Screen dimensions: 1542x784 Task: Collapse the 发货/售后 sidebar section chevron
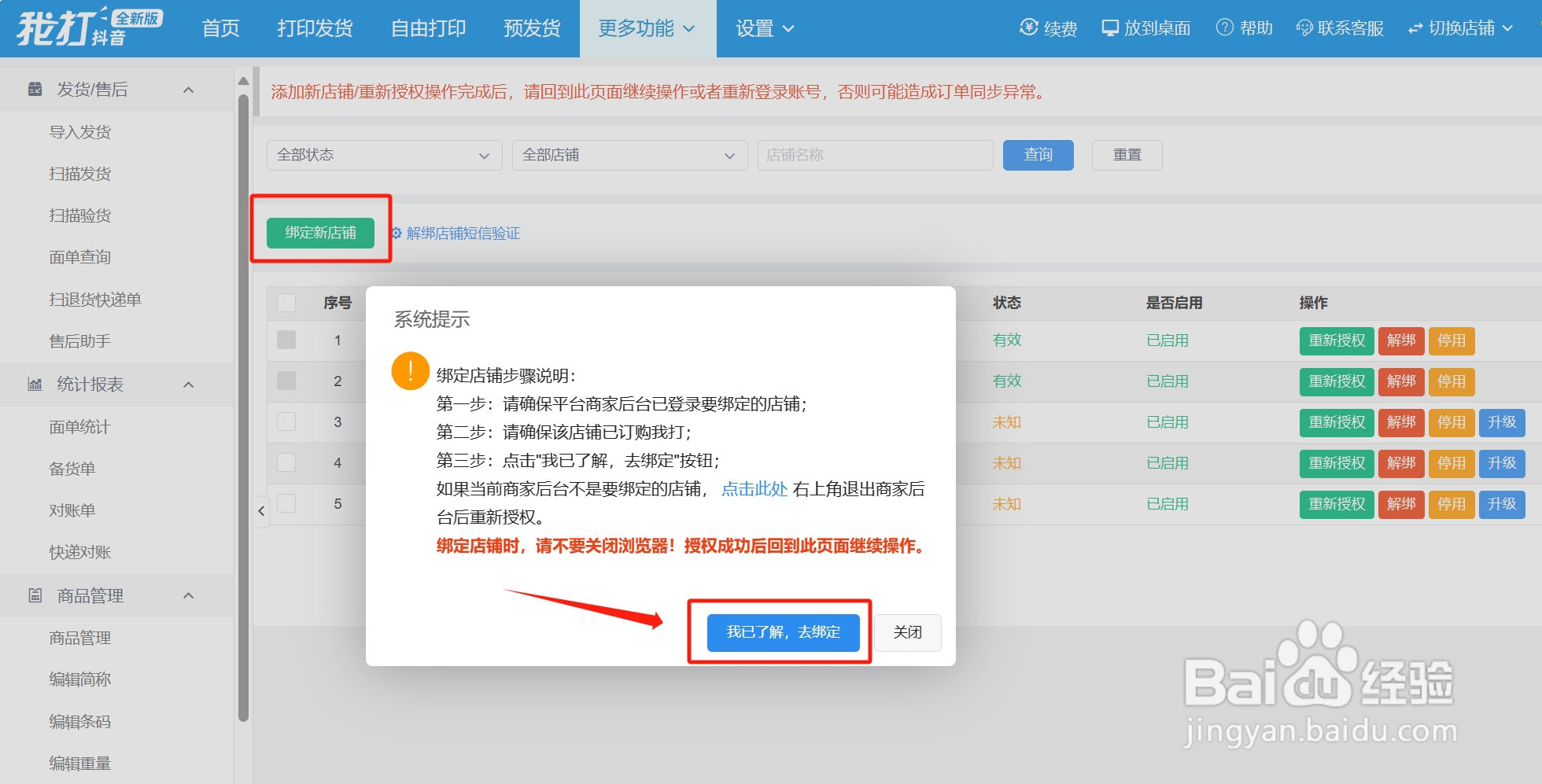189,90
